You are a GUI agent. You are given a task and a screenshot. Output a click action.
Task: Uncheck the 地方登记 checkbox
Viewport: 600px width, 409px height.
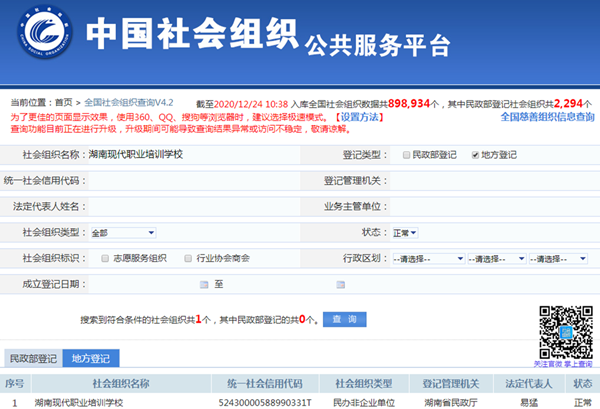click(475, 155)
